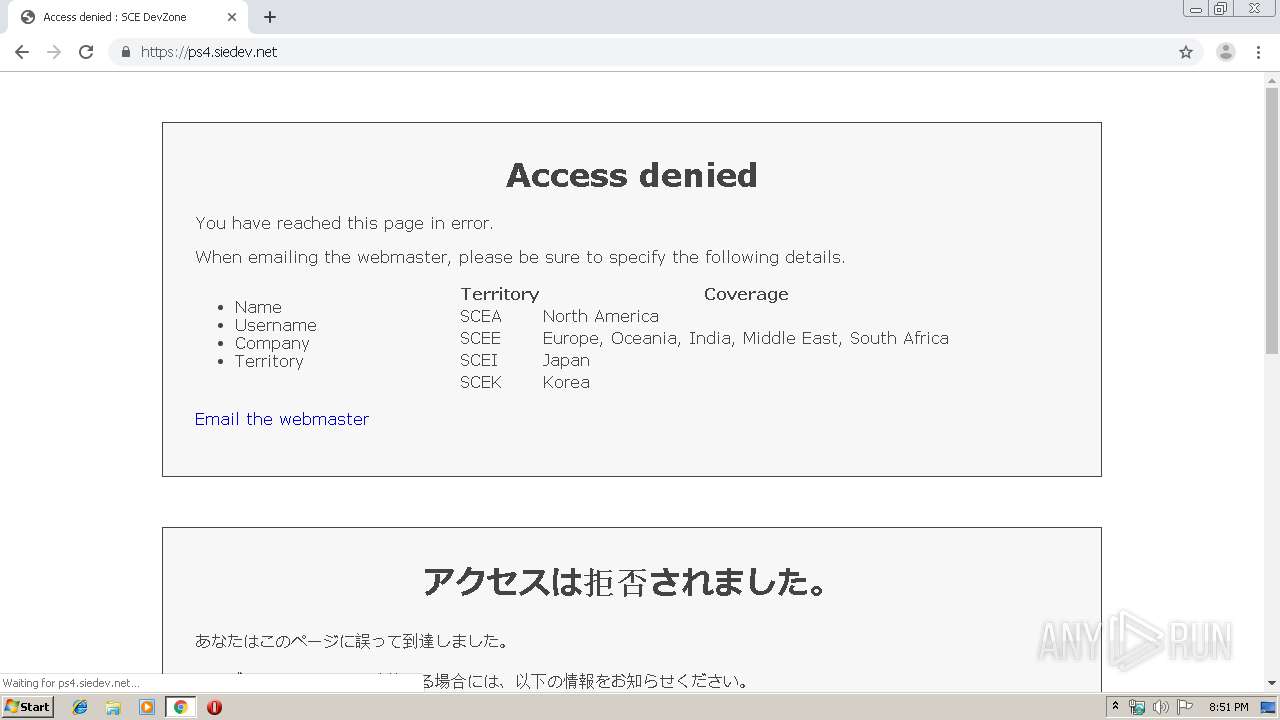Image resolution: width=1280 pixels, height=720 pixels.
Task: Open the media player taskbar icon
Action: point(147,707)
